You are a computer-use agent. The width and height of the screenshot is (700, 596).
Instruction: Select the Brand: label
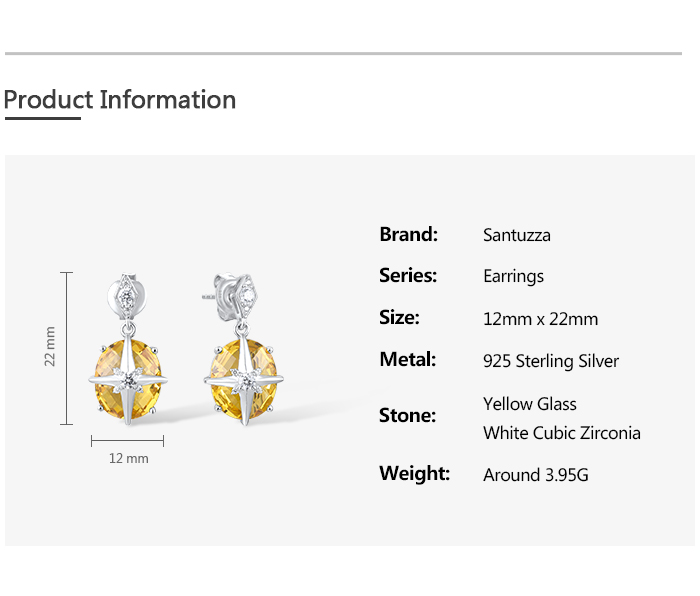click(x=408, y=235)
